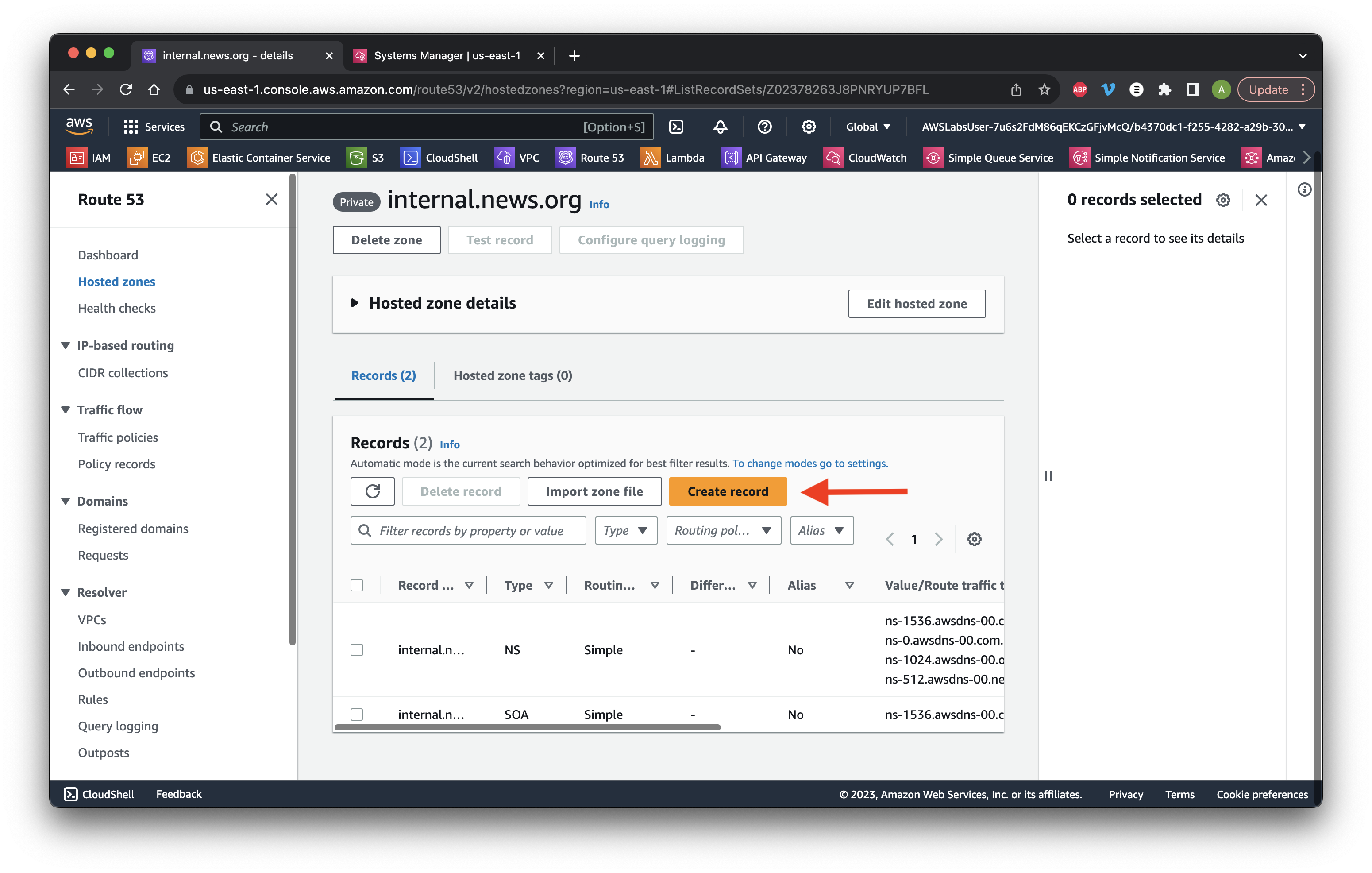This screenshot has height=873, width=1372.
Task: Open the Global region selector
Action: [868, 127]
